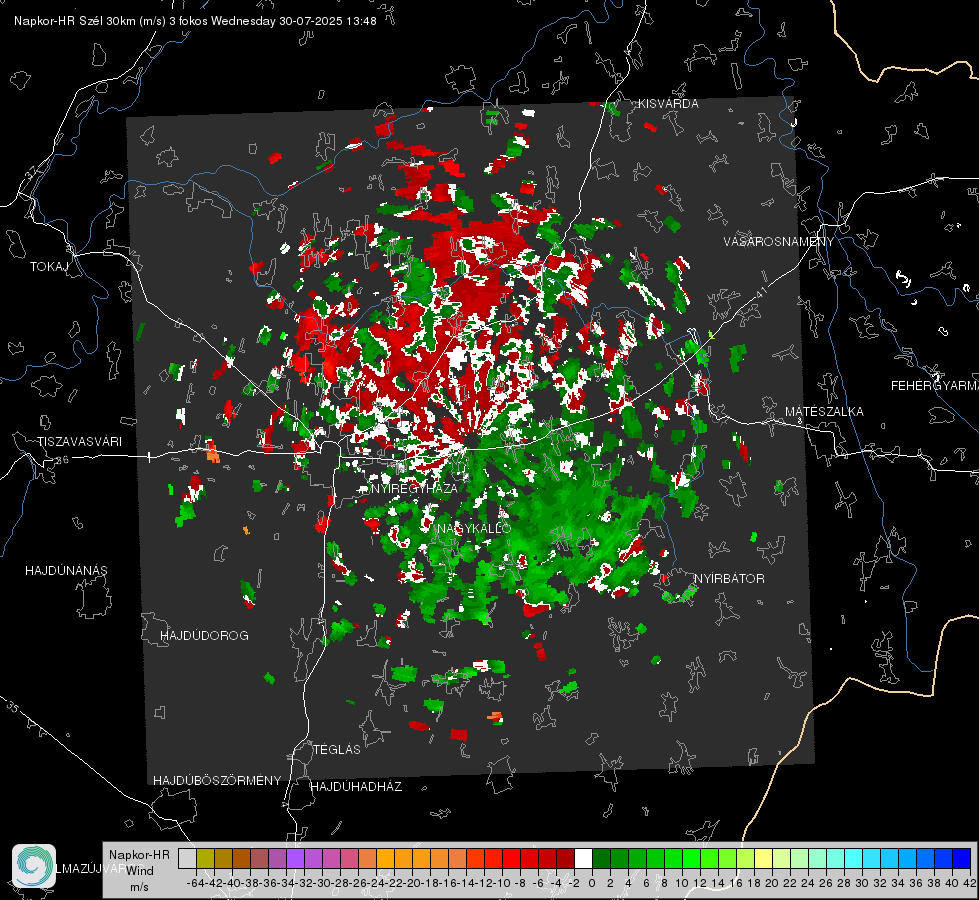Image resolution: width=979 pixels, height=900 pixels.
Task: Click the header title 'Napkor-HR Szél 30km'
Action: (76, 21)
